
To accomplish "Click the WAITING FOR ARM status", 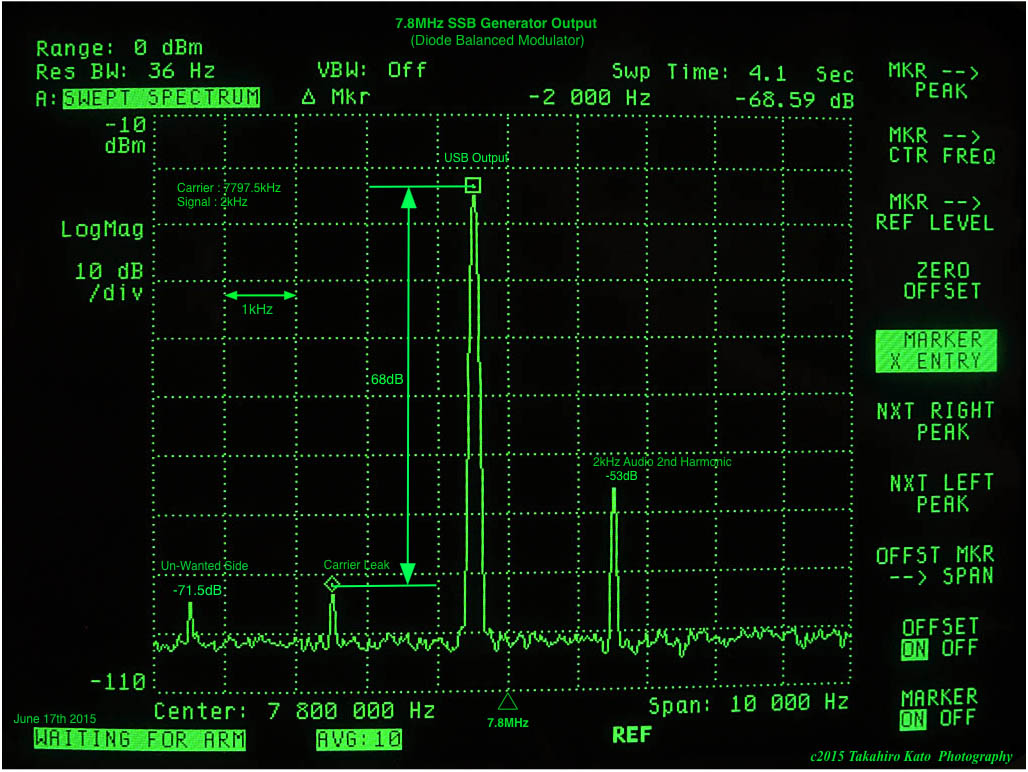I will click(x=140, y=740).
